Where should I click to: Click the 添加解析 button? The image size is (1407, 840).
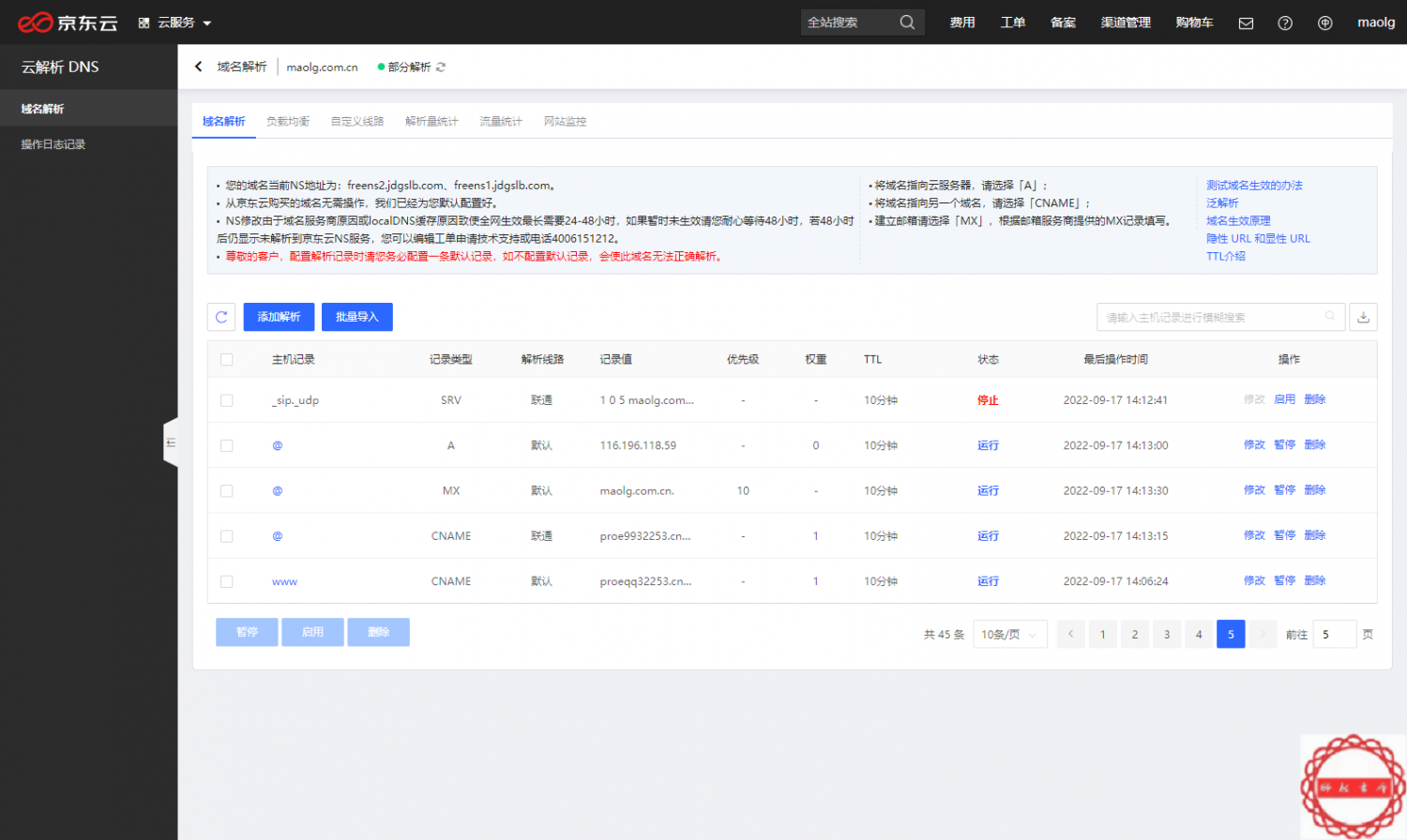coord(279,317)
